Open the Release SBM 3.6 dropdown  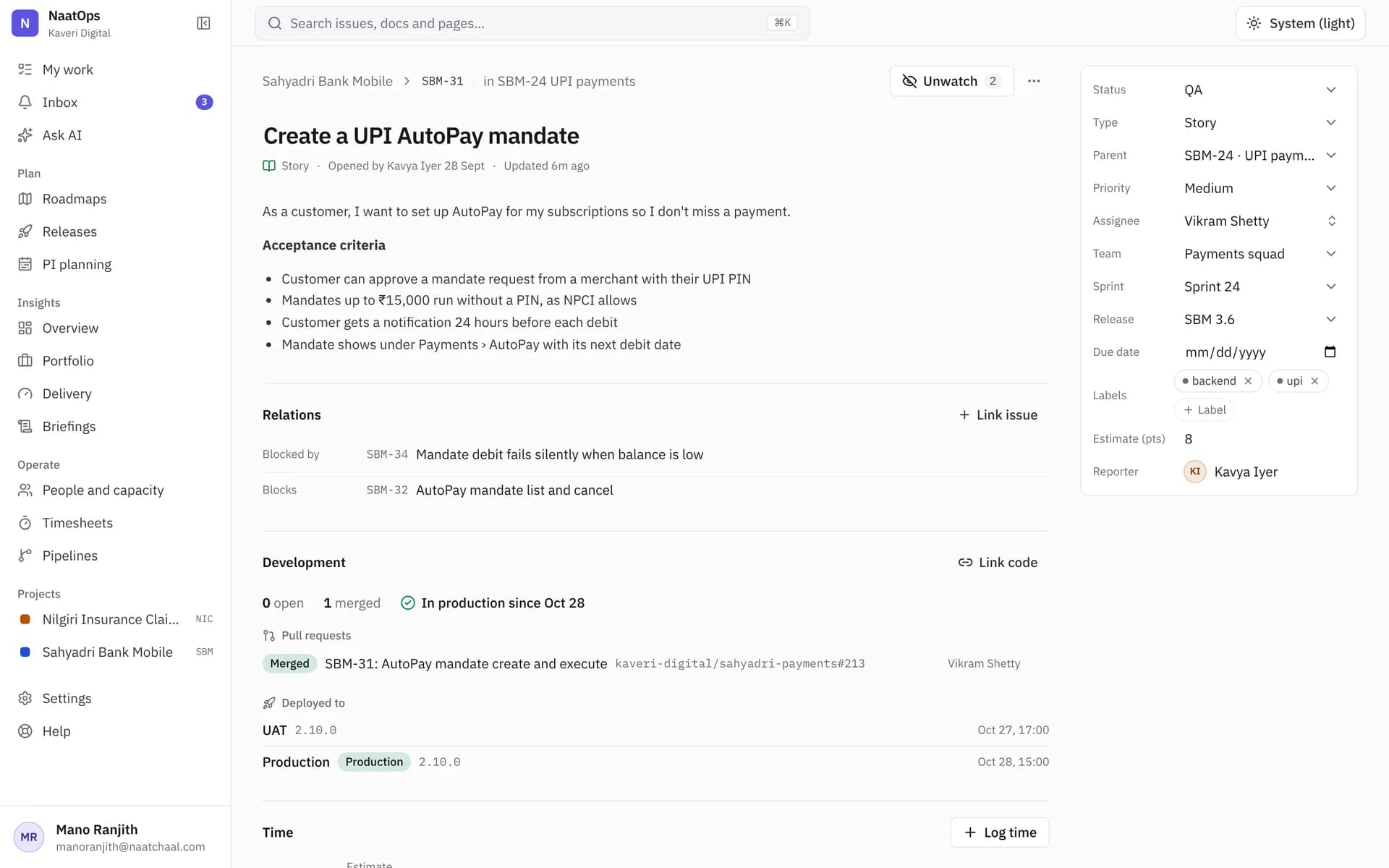[x=1260, y=320]
